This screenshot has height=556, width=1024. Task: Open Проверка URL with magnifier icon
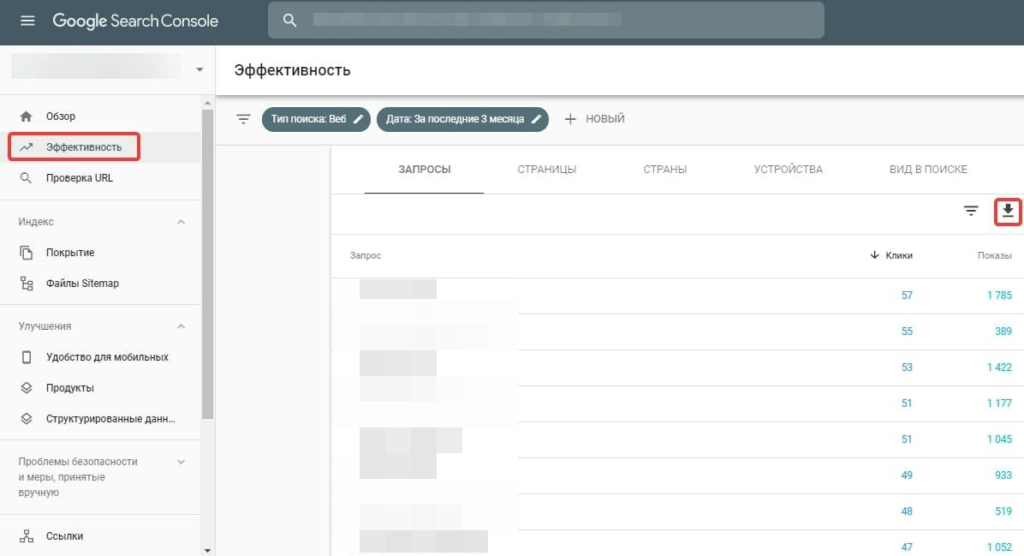click(x=27, y=178)
